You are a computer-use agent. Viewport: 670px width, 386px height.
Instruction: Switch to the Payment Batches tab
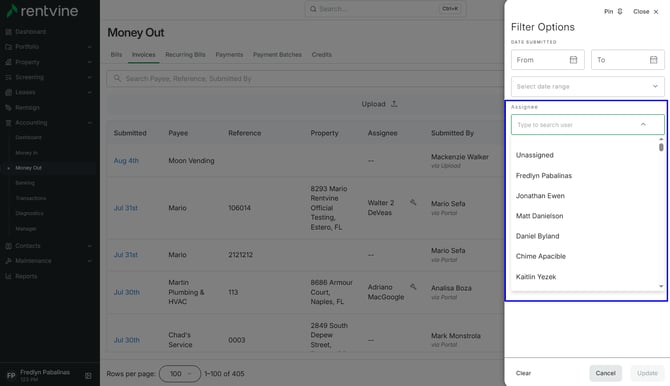277,55
